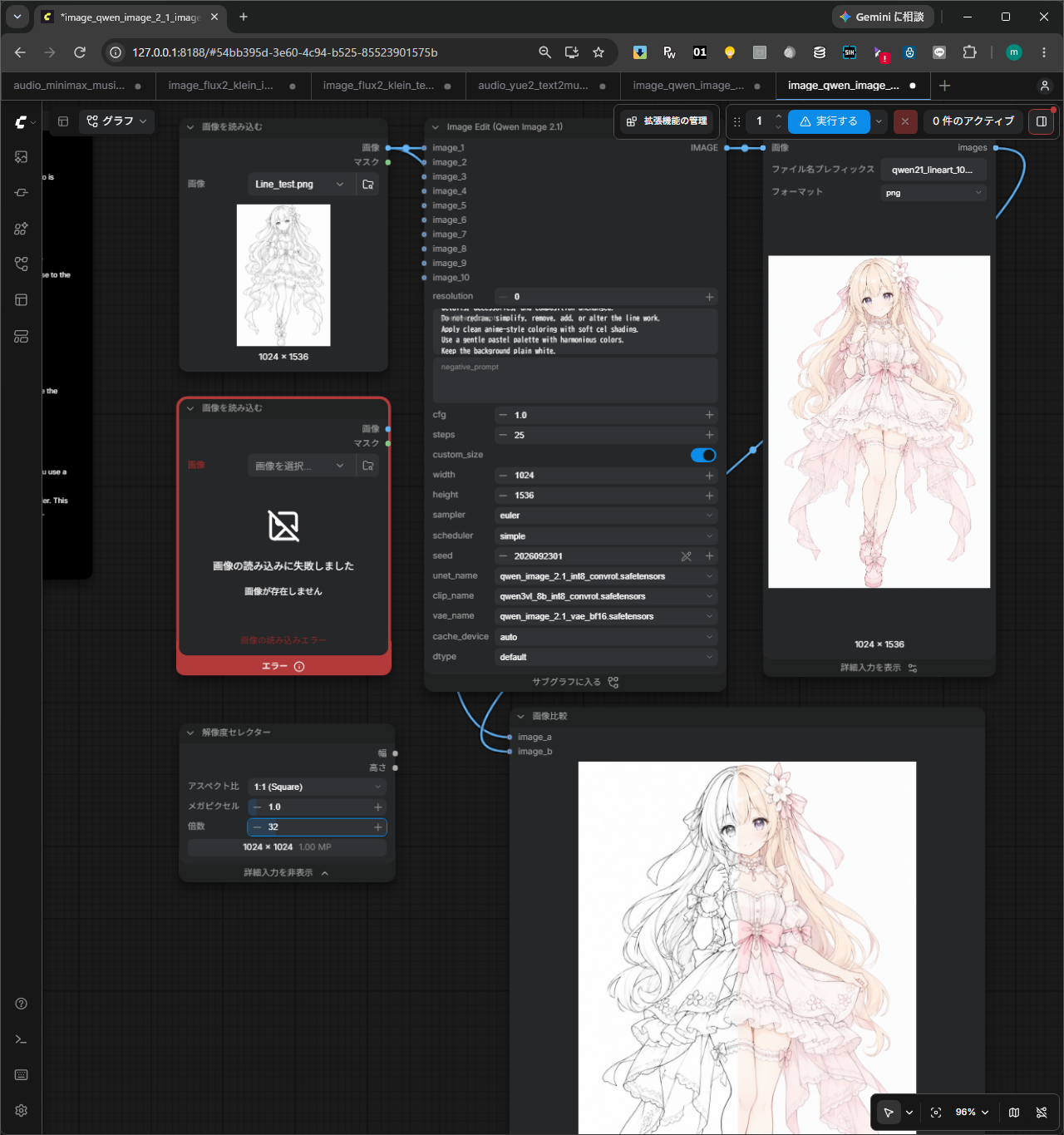
Task: Open the assets panel in the sidebar
Action: 22,156
